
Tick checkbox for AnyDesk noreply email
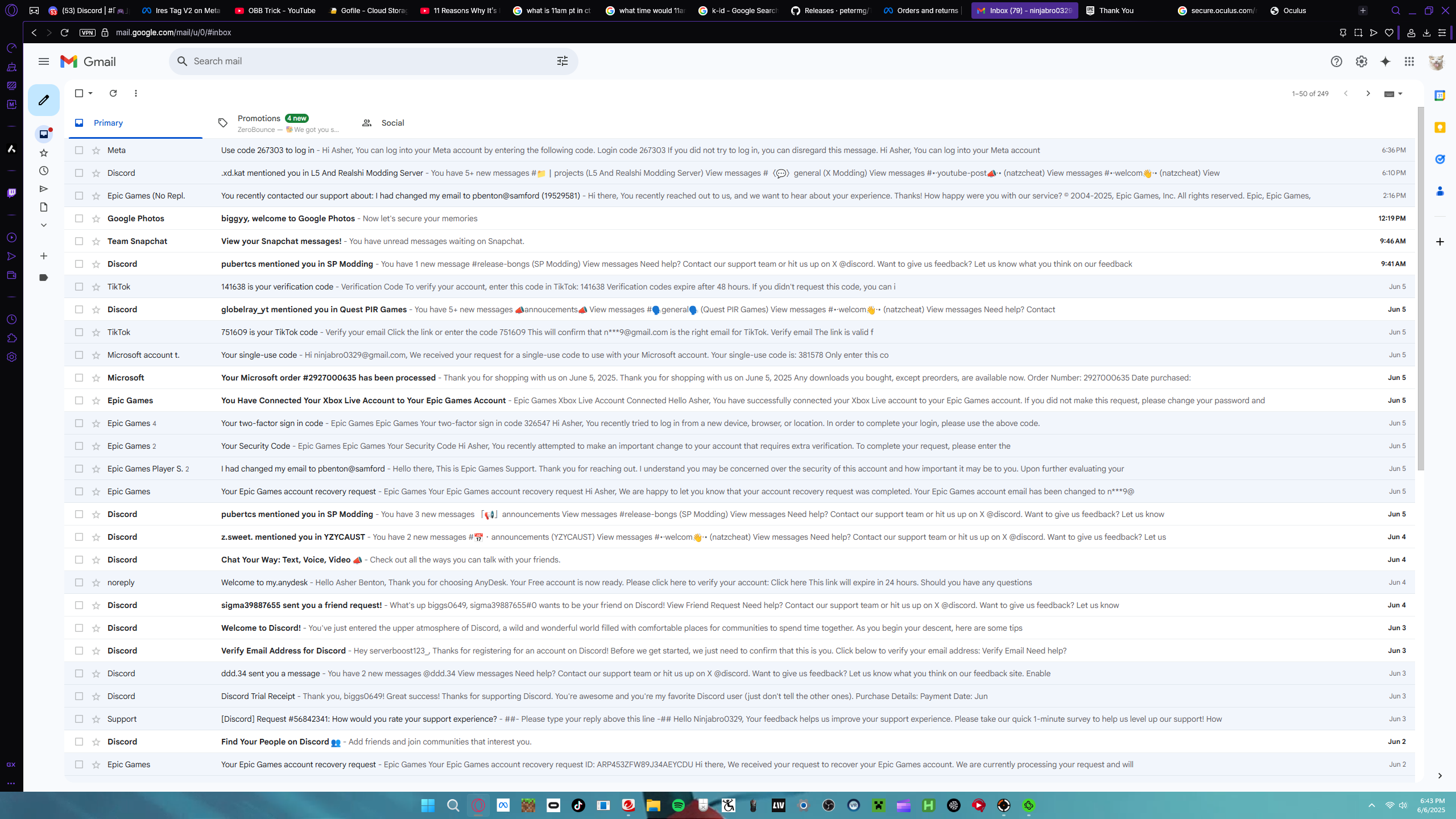(x=79, y=582)
